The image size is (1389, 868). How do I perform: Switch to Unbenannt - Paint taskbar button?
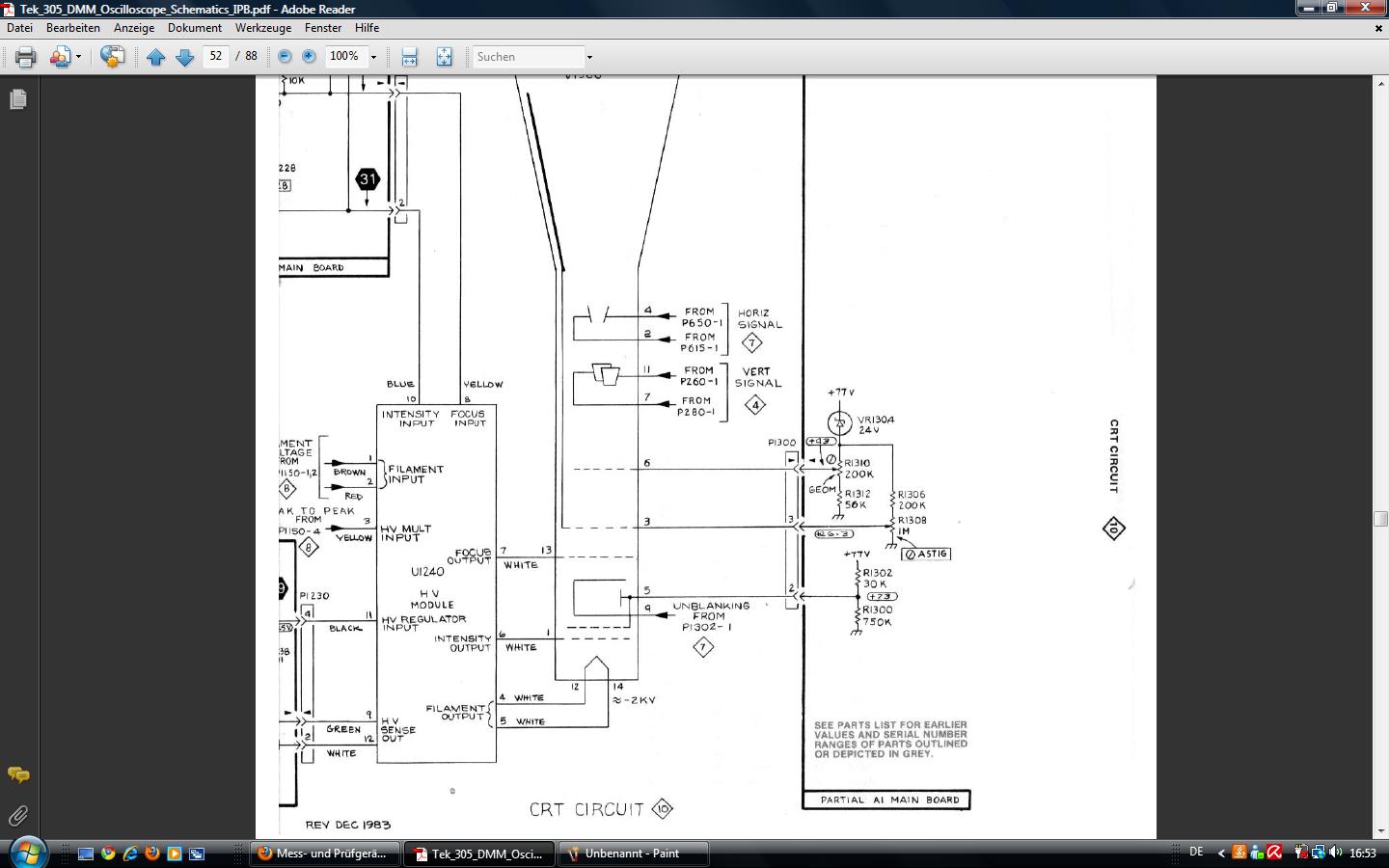click(633, 854)
